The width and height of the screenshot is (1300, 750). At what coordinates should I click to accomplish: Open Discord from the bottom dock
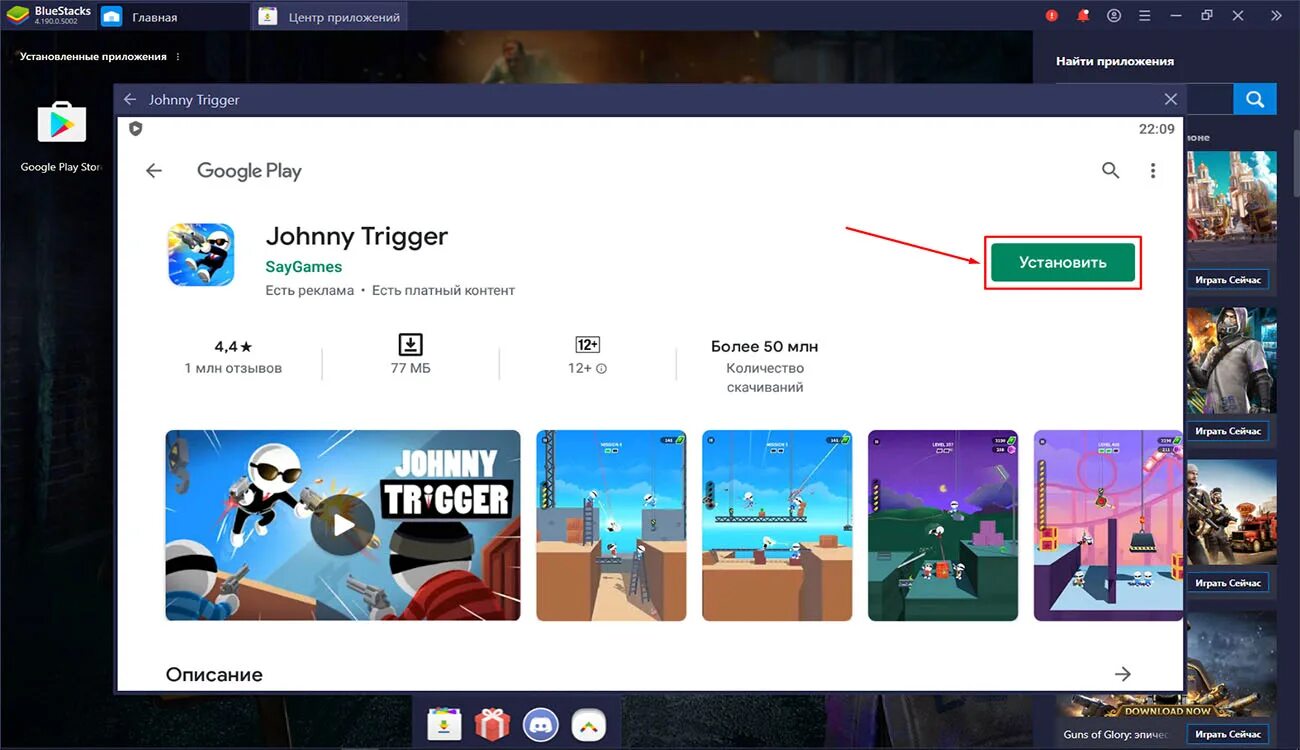pyautogui.click(x=540, y=723)
